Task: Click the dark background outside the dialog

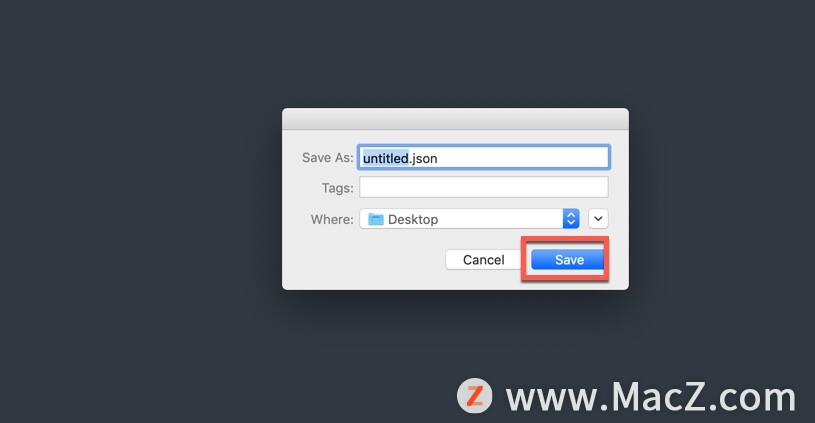Action: point(140,208)
